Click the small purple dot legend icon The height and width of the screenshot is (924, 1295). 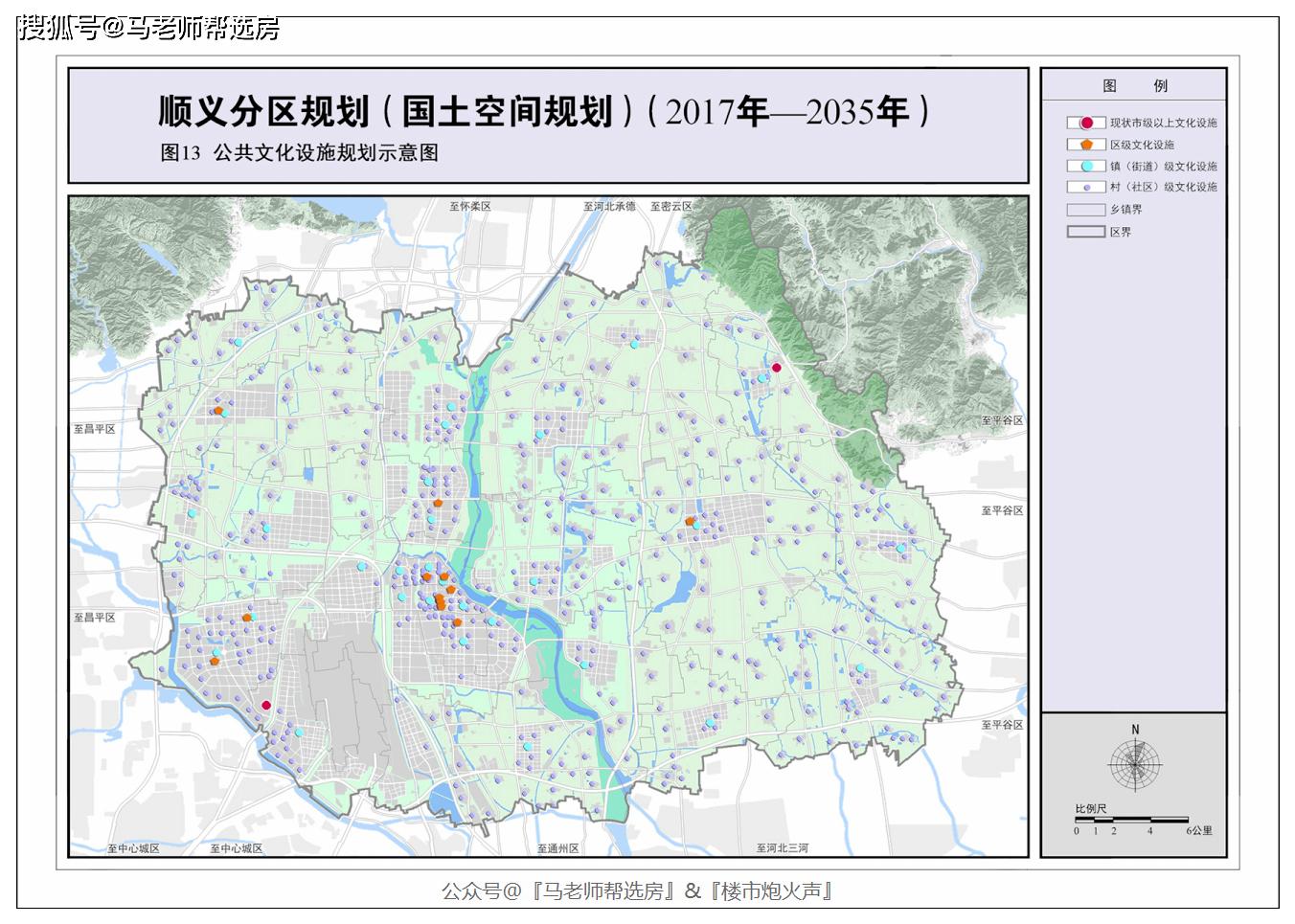1086,188
